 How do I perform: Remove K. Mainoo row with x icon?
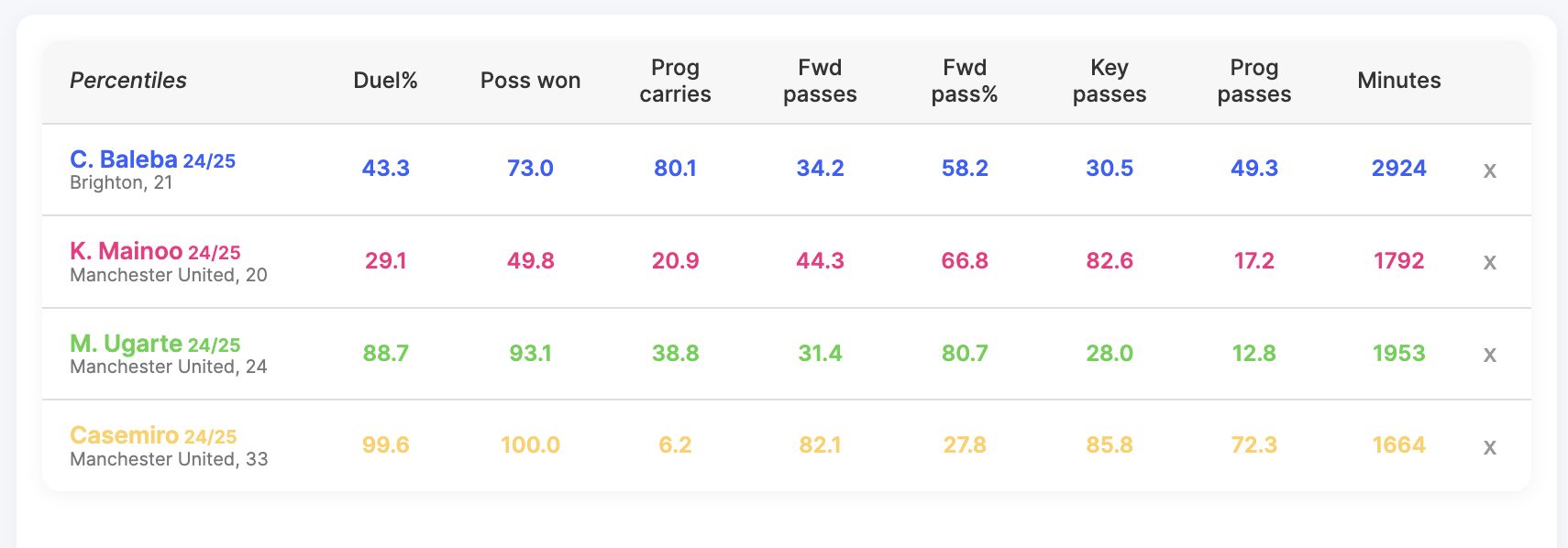[x=1489, y=262]
